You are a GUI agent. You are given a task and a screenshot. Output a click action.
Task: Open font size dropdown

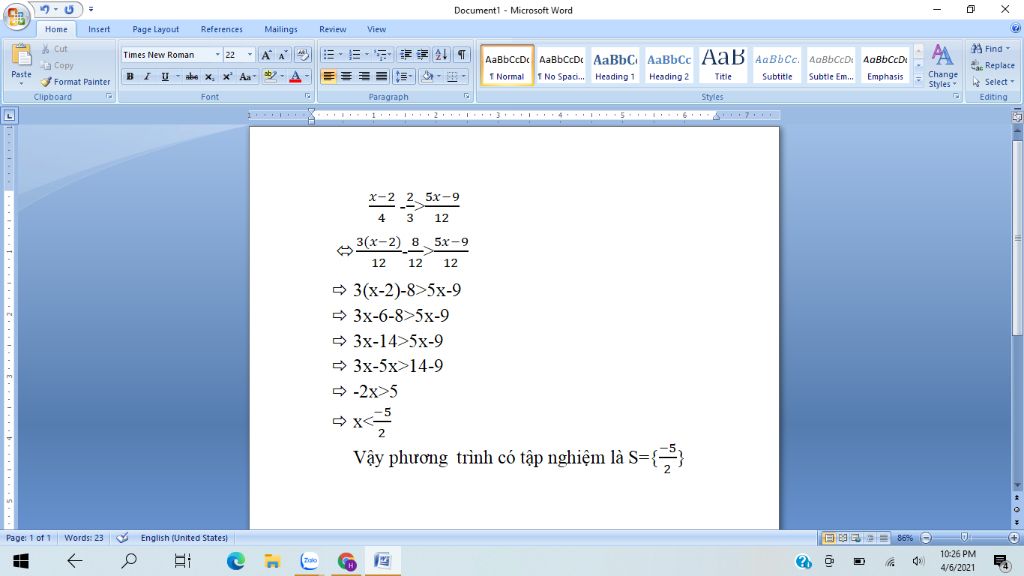tap(249, 55)
